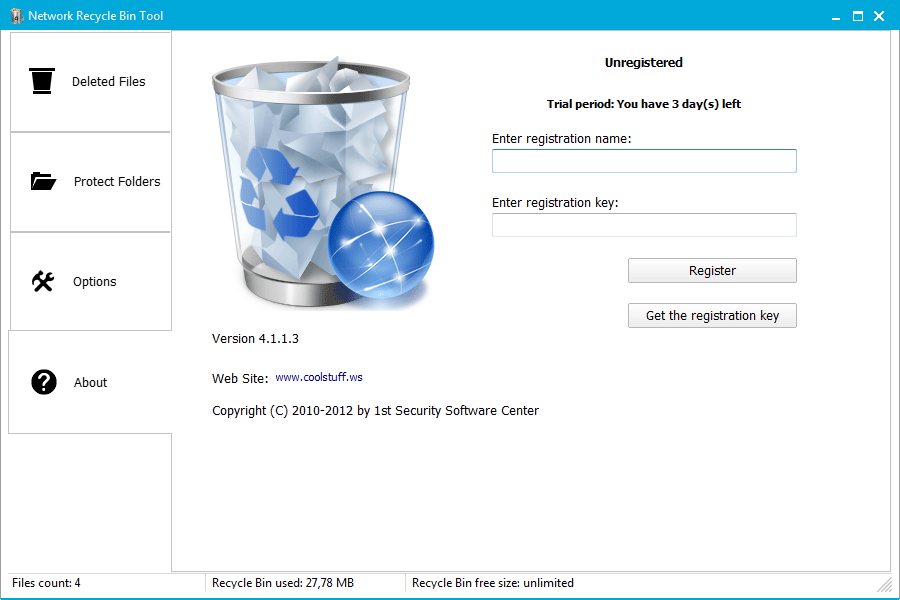Click the Trial period 3 days left text

click(643, 104)
